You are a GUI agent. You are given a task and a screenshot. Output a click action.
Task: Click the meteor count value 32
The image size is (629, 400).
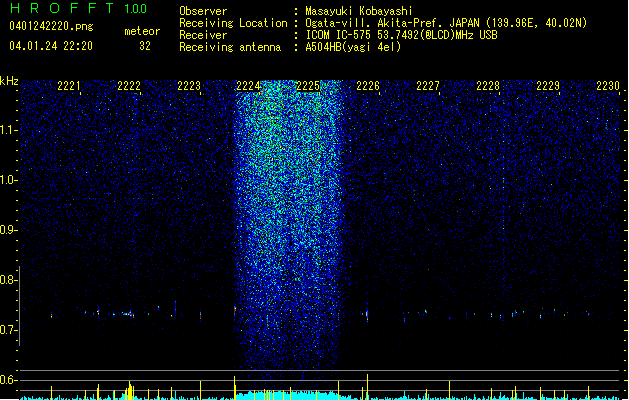145,46
